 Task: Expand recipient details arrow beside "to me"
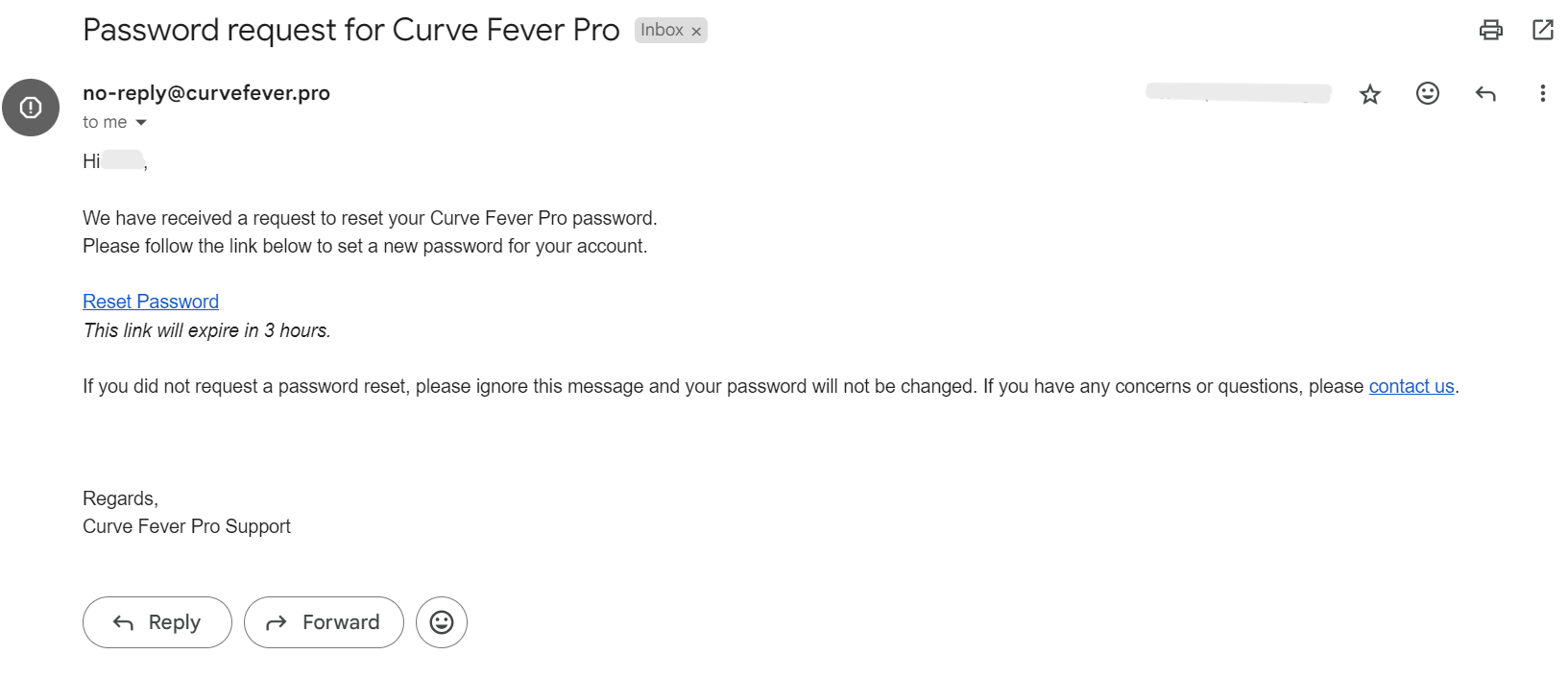(141, 122)
